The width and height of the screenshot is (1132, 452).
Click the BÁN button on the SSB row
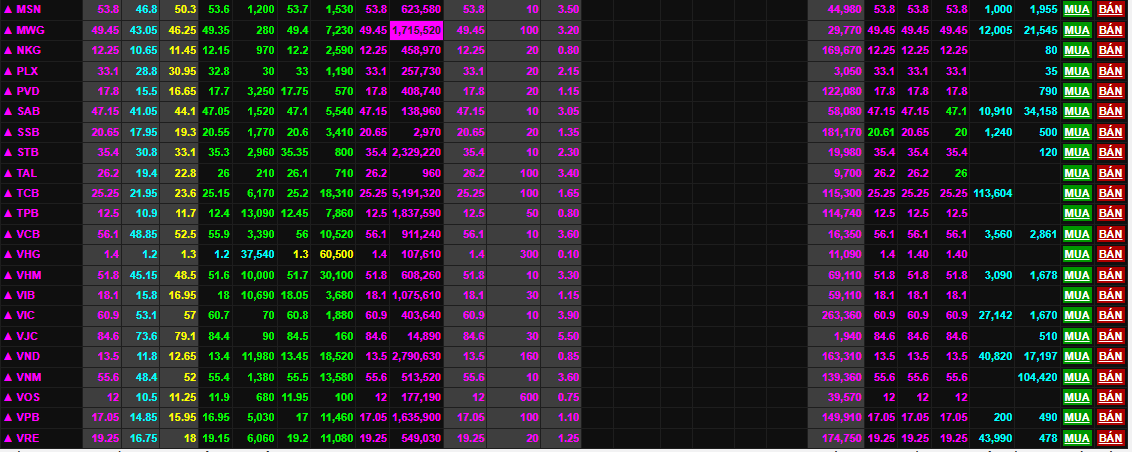(1110, 132)
